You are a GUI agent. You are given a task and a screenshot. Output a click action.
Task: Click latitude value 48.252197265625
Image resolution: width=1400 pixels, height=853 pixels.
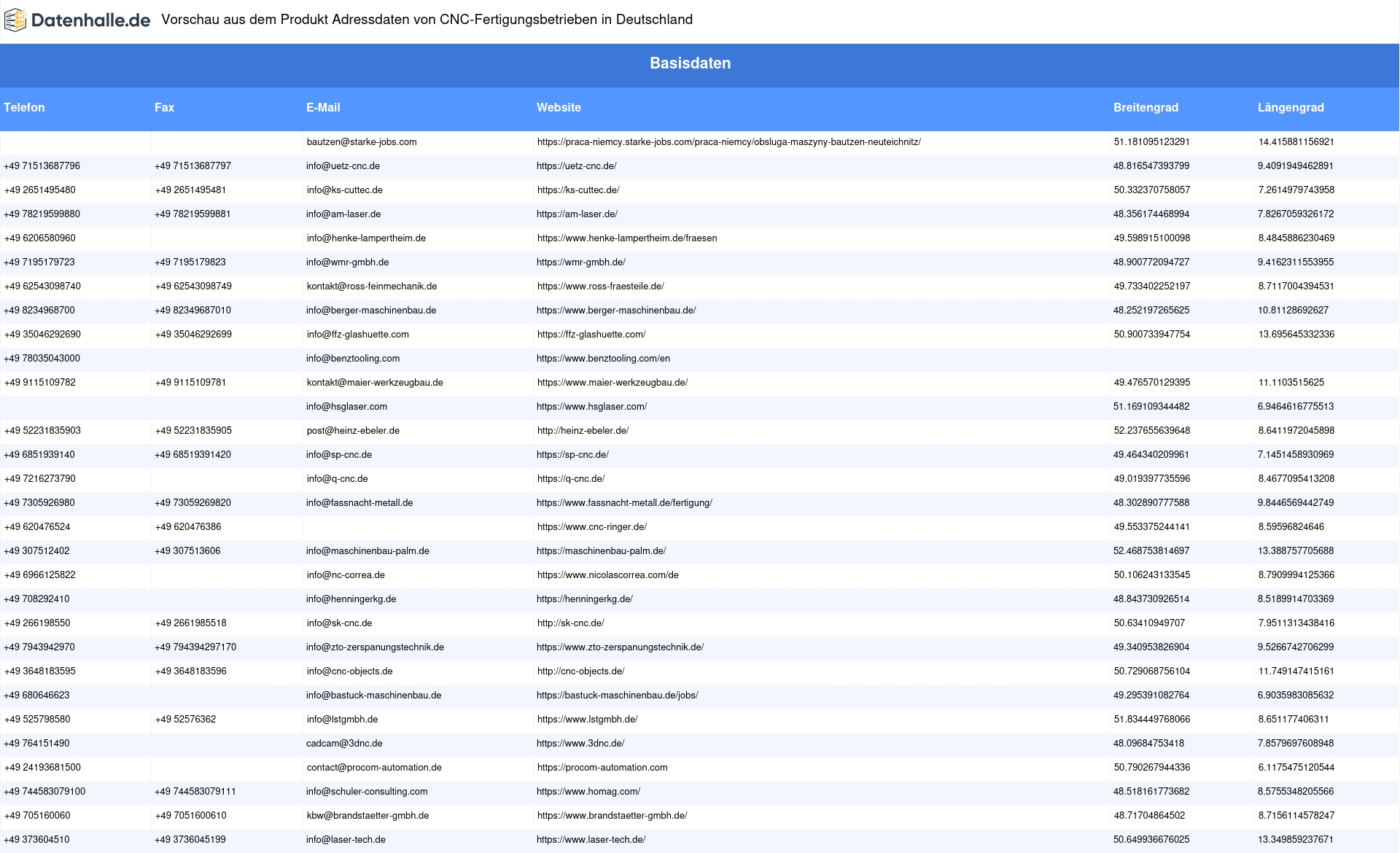1151,311
